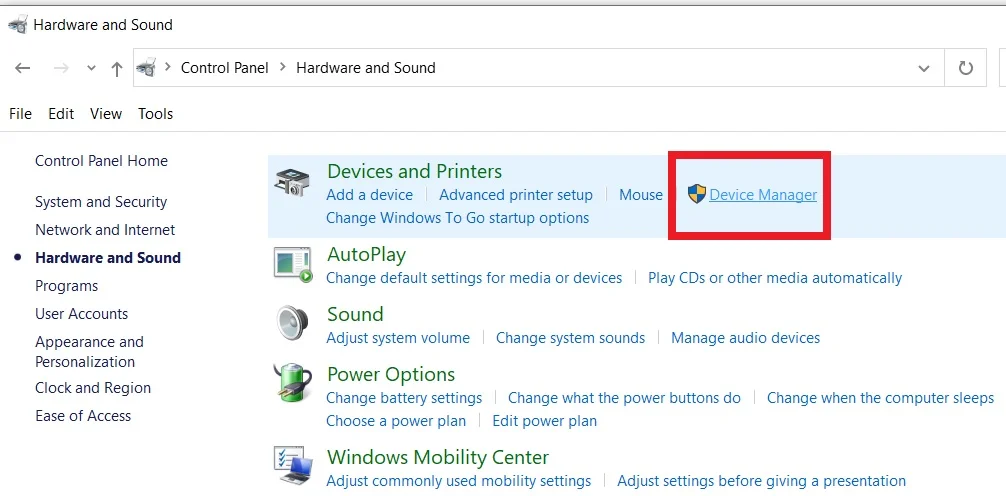This screenshot has width=1006, height=496.
Task: Open the File menu
Action: [x=21, y=114]
